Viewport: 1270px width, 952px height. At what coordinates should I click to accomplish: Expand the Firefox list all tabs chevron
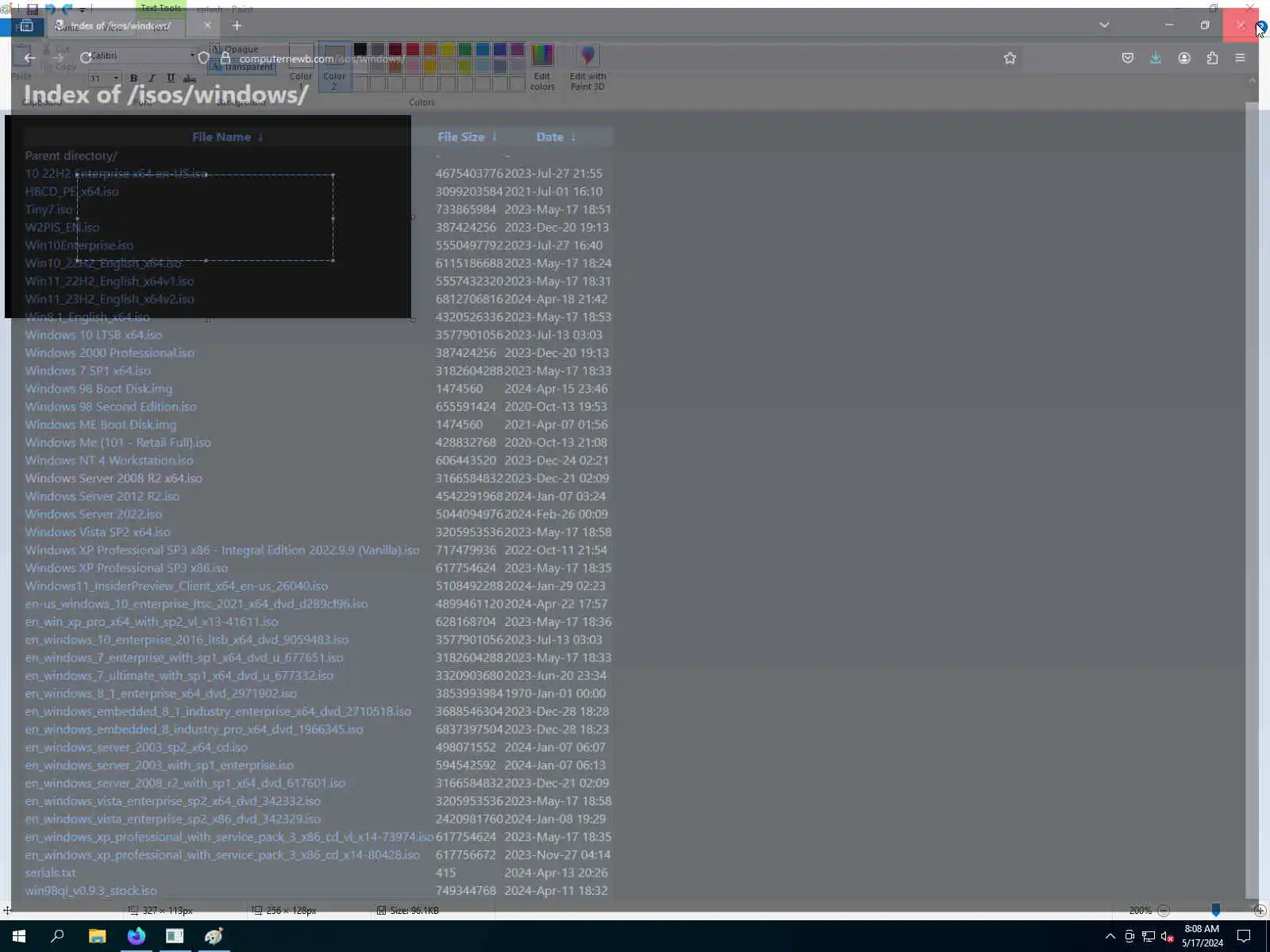pos(1104,25)
